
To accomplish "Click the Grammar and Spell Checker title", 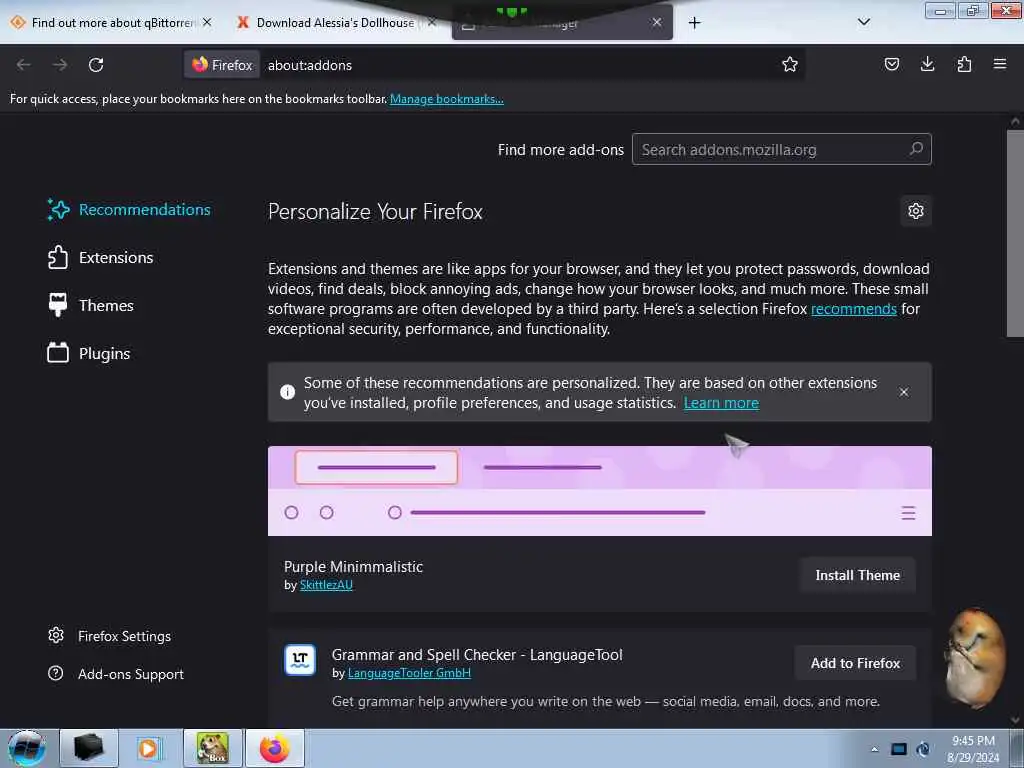I will coord(477,655).
